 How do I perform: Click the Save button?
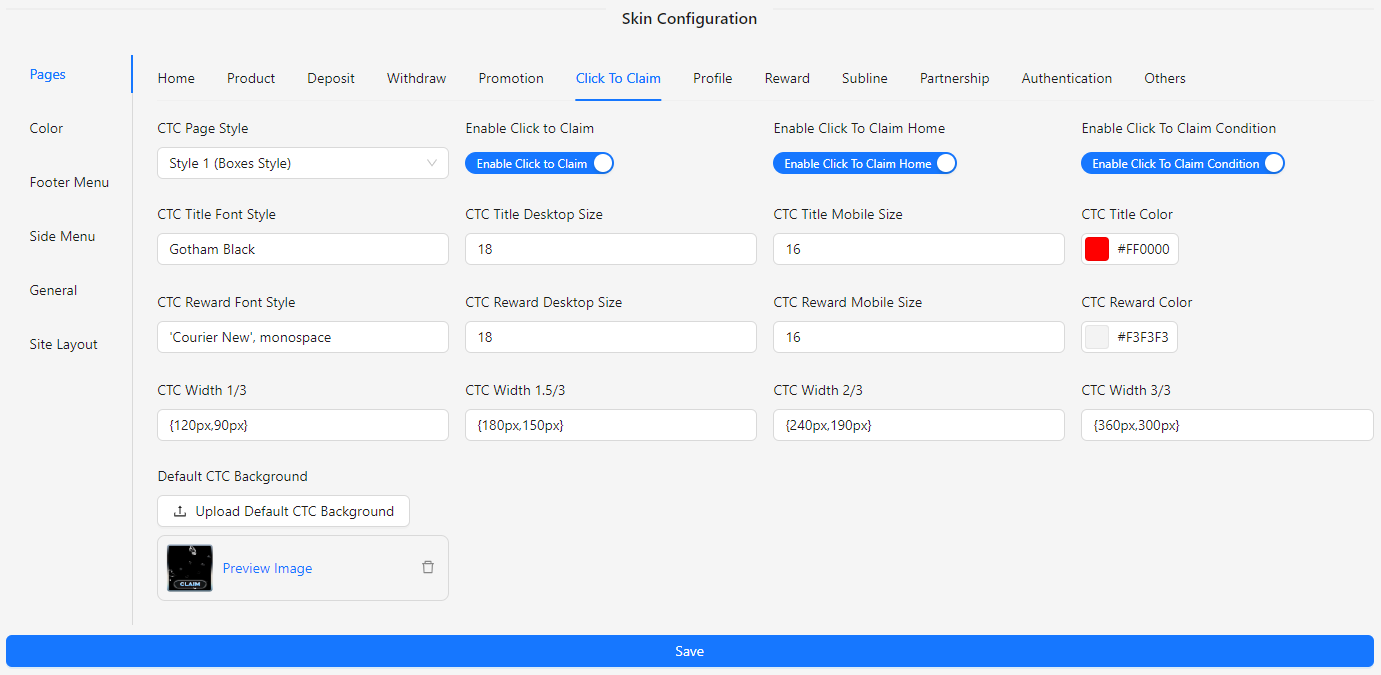pos(689,651)
